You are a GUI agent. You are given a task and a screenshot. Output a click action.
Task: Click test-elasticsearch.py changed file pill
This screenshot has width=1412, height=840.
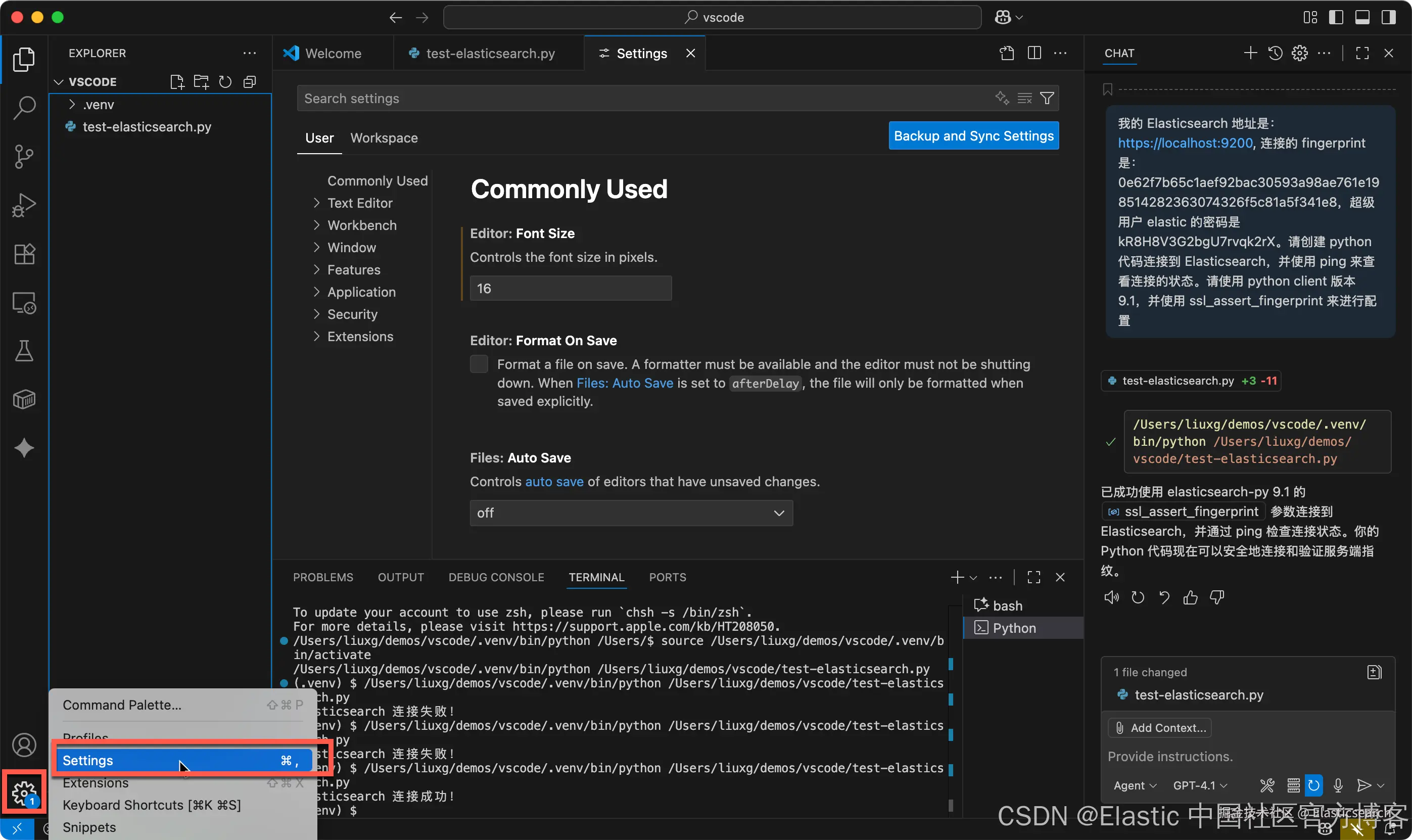[x=1191, y=381]
